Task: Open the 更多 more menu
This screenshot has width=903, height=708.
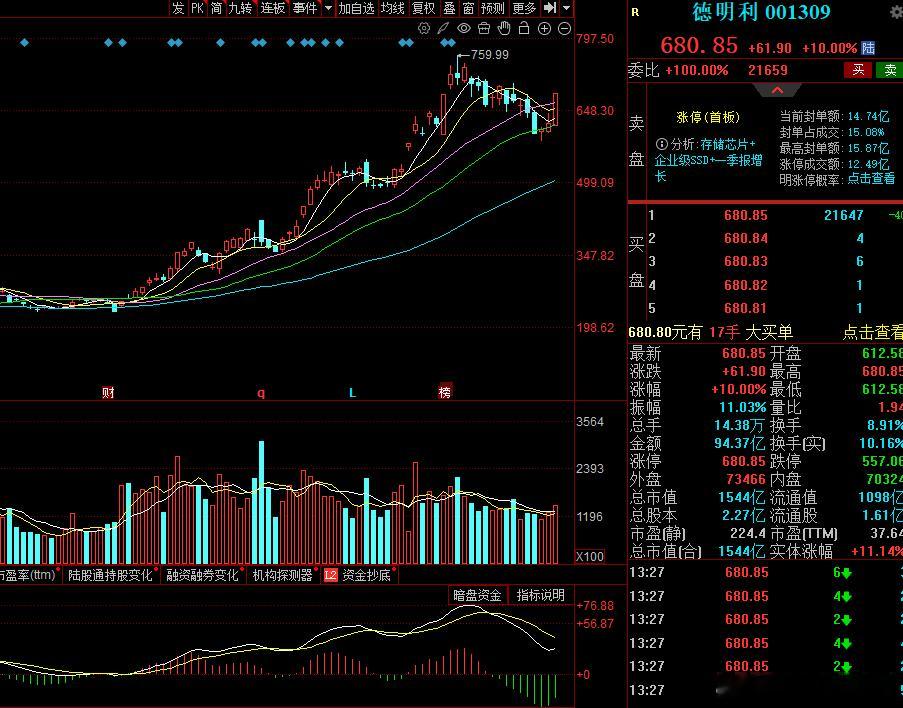Action: [x=523, y=7]
